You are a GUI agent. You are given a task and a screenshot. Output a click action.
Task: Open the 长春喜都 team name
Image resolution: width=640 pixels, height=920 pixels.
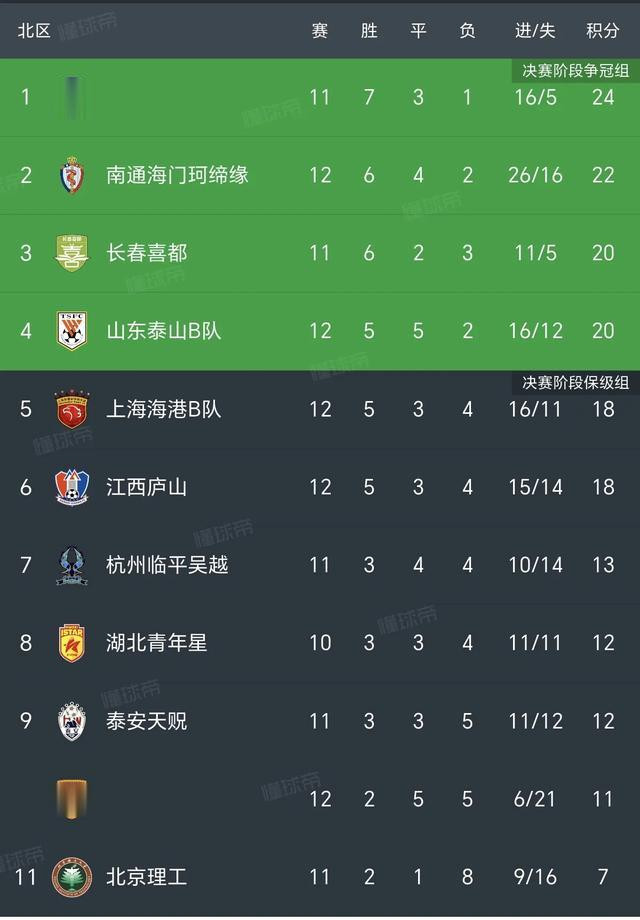(147, 253)
